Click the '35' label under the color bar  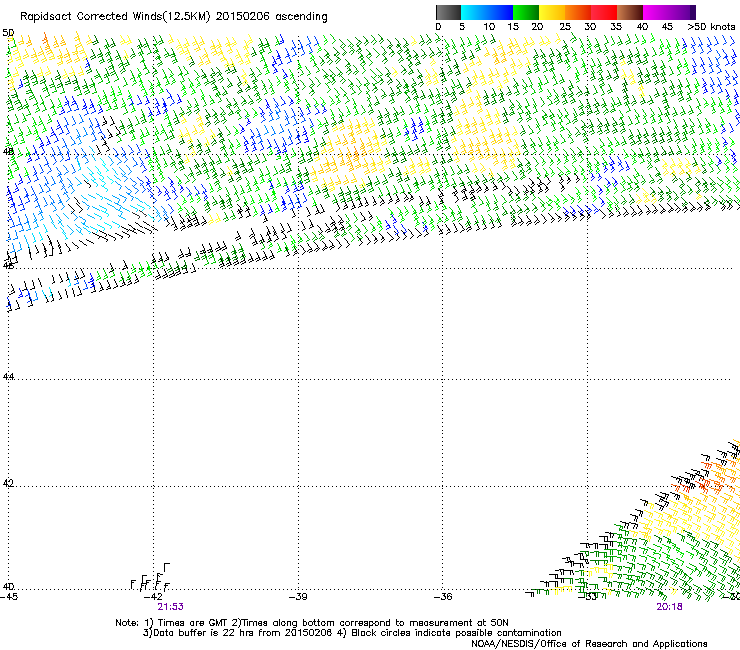pyautogui.click(x=616, y=27)
